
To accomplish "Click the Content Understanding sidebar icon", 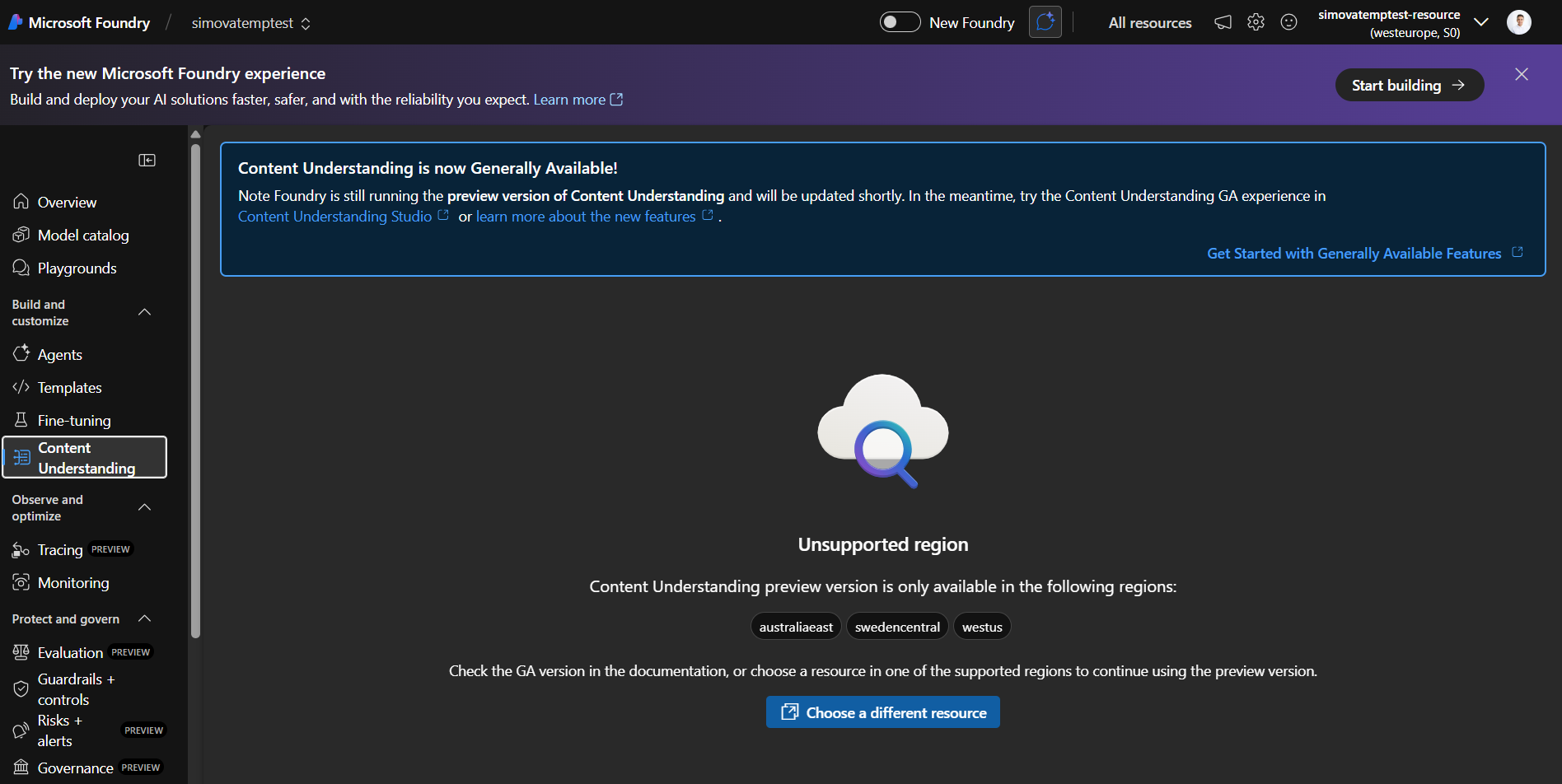I will [x=22, y=458].
